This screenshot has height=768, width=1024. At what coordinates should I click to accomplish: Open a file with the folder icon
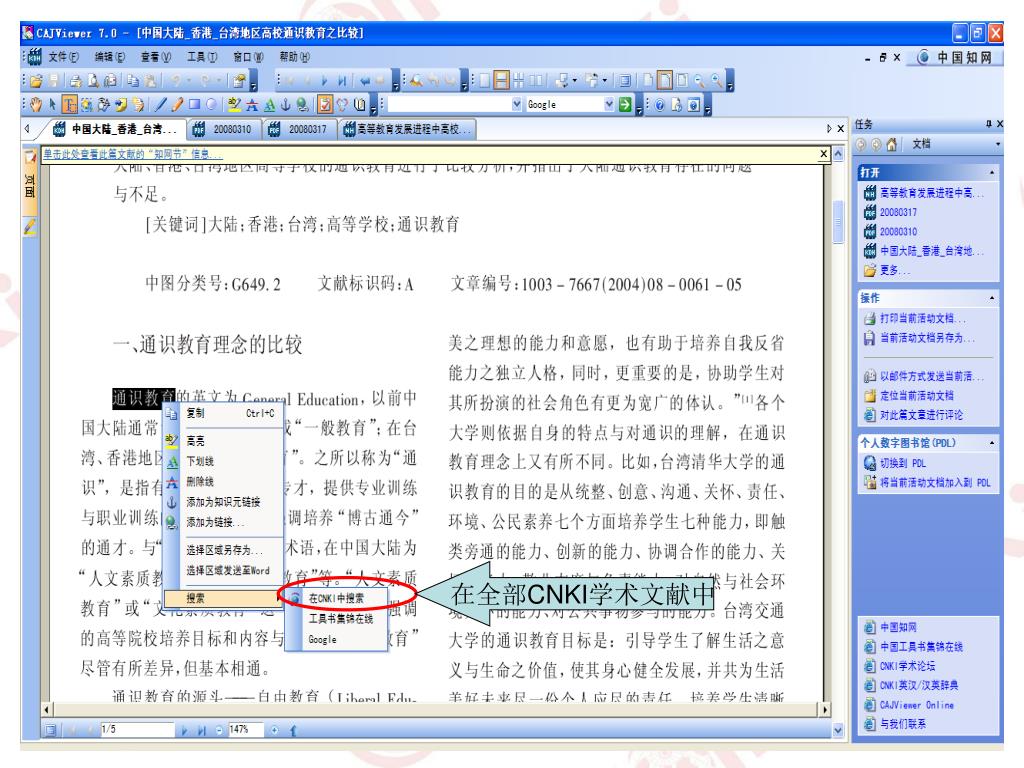(36, 80)
